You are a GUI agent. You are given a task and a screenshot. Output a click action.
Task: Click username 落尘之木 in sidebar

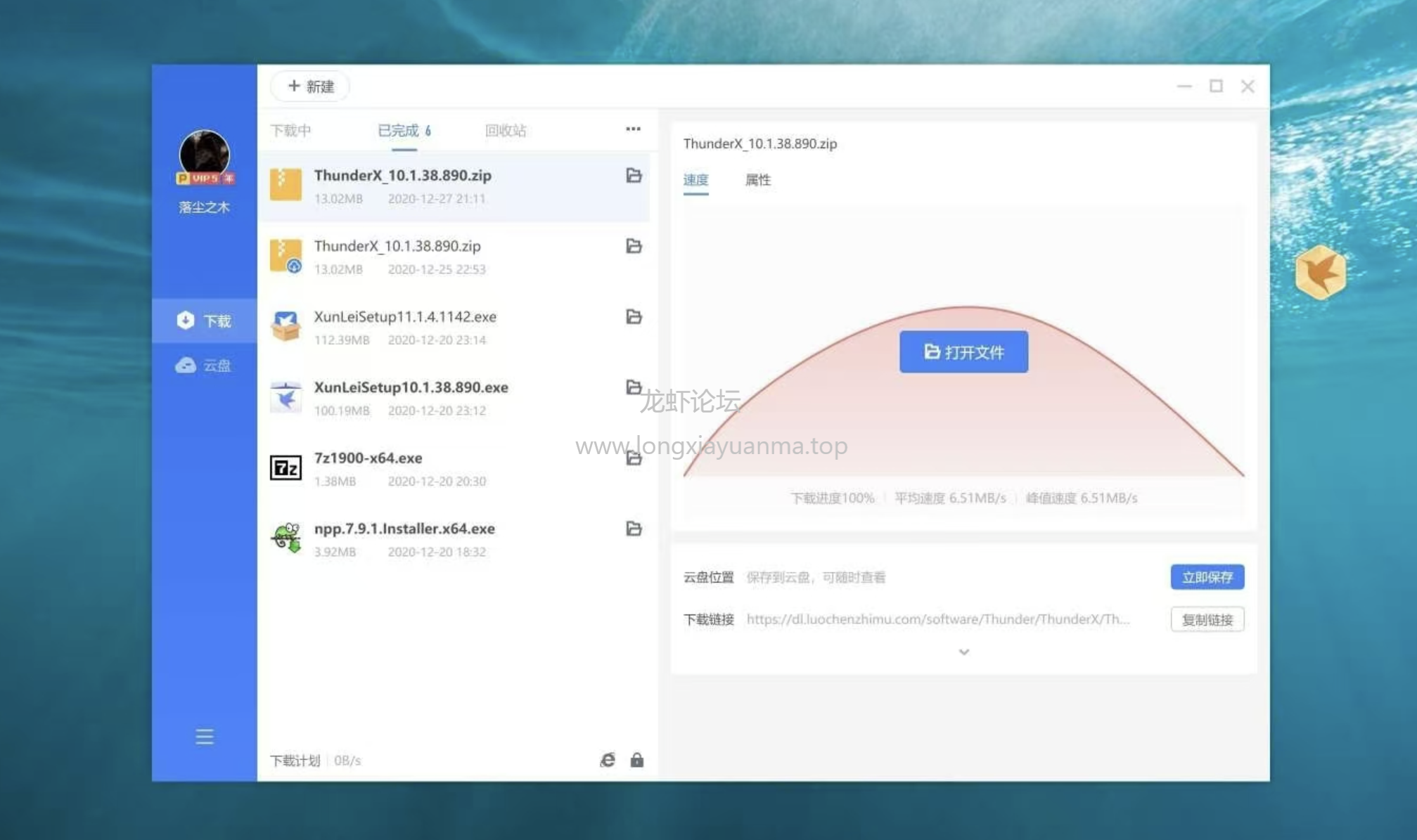[x=204, y=207]
